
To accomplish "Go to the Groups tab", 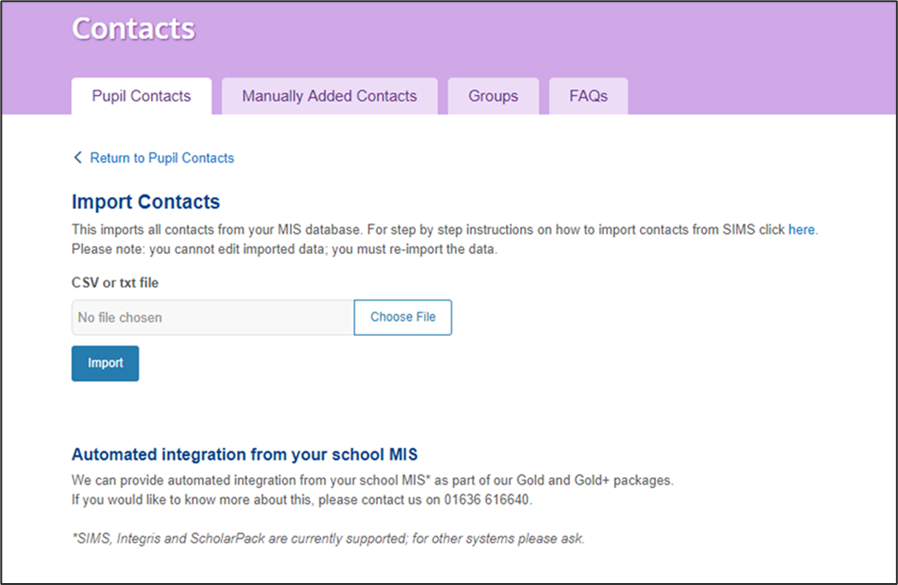I will [x=493, y=96].
